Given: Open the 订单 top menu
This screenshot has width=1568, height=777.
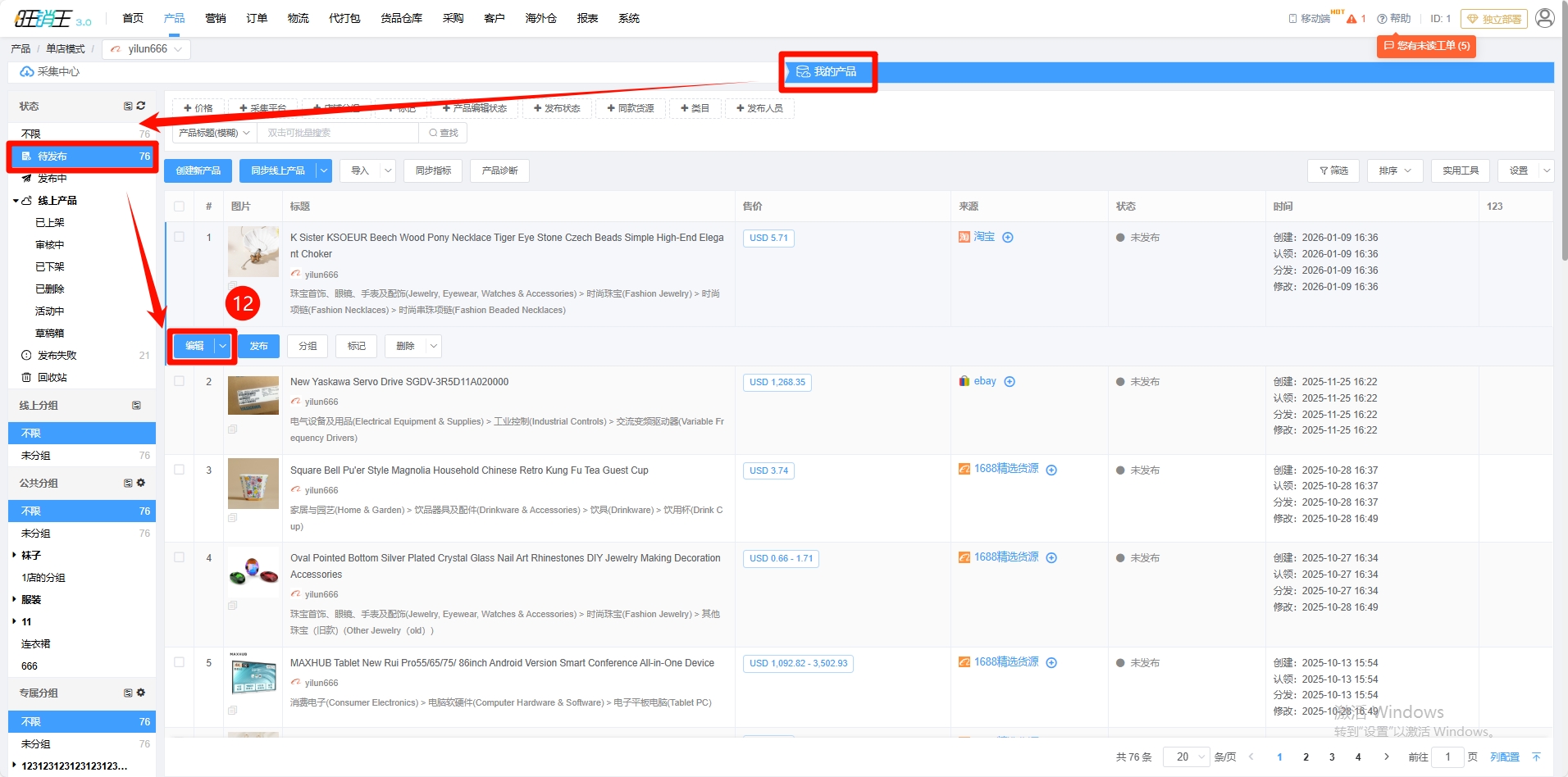Looking at the screenshot, I should pyautogui.click(x=257, y=18).
